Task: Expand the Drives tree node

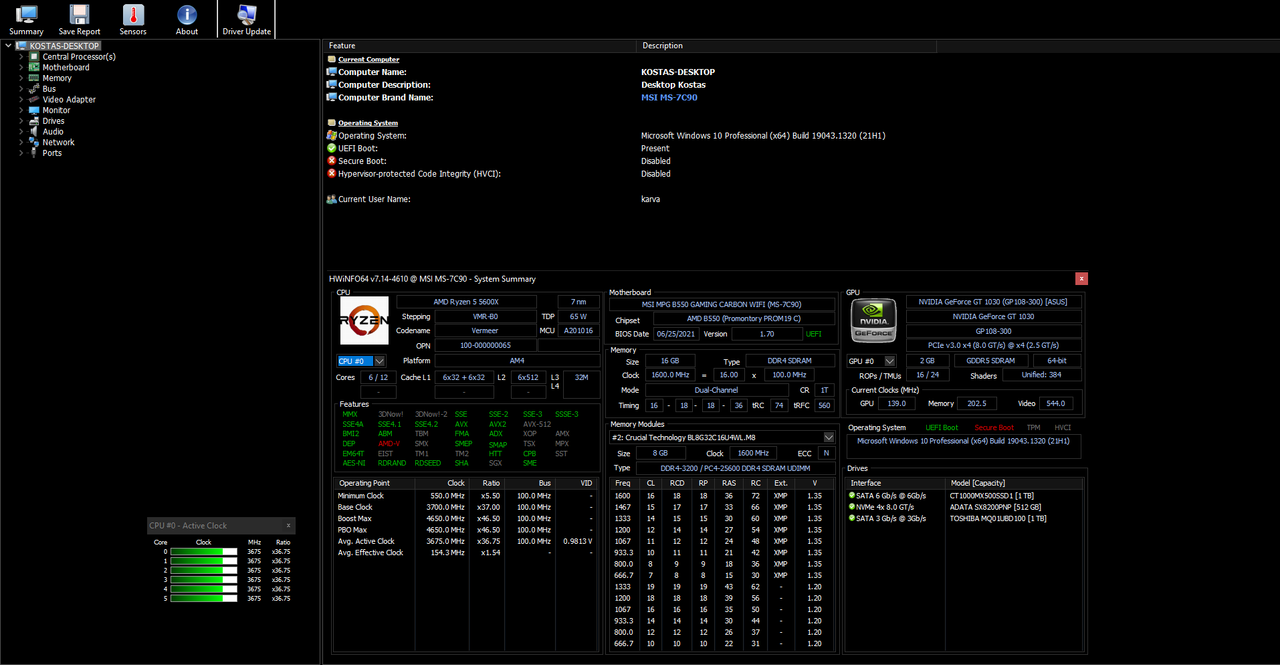Action: click(x=21, y=121)
